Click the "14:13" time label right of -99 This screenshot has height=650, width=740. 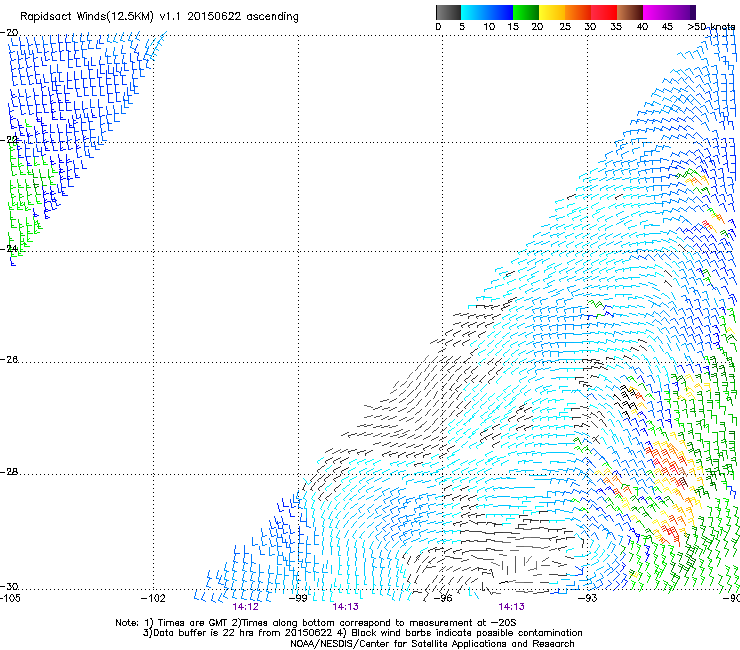pyautogui.click(x=345, y=607)
